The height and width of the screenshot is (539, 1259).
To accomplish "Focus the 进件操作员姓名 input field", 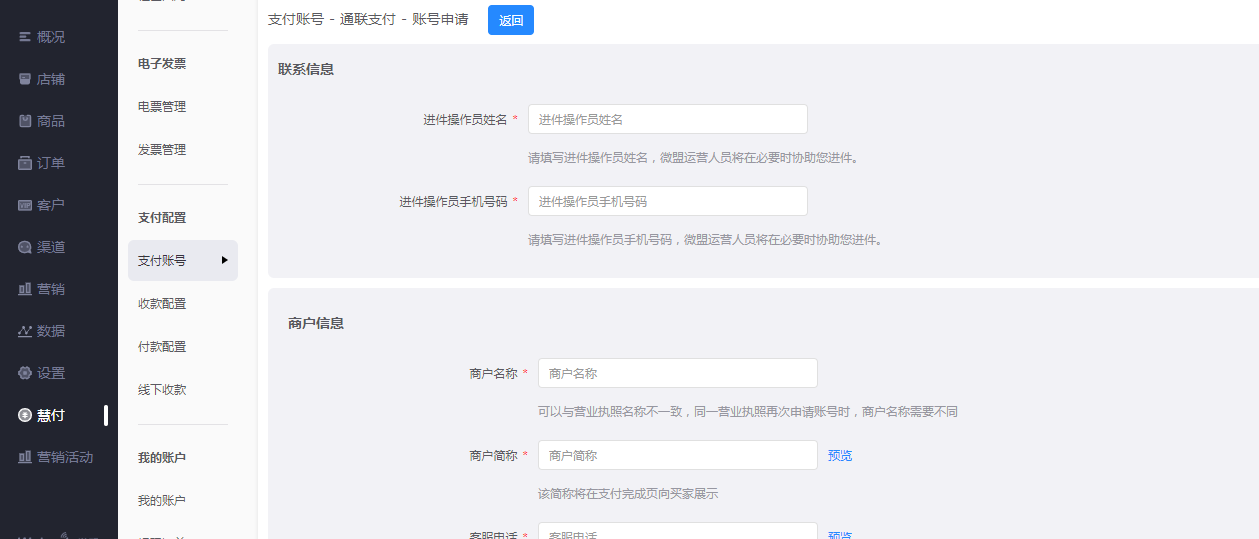I will [667, 119].
